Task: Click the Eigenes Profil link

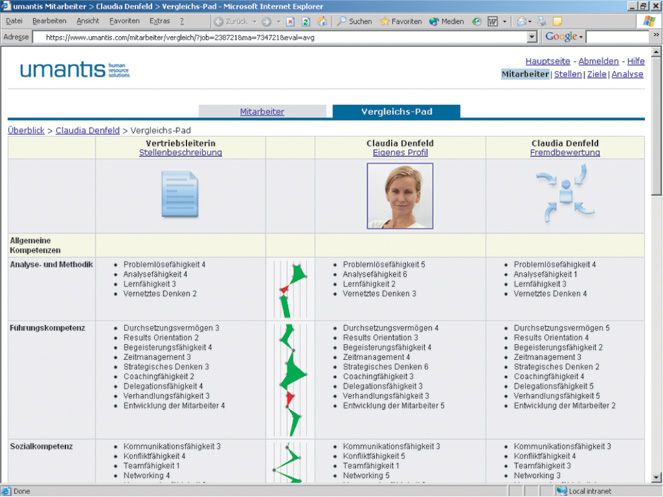Action: point(400,153)
